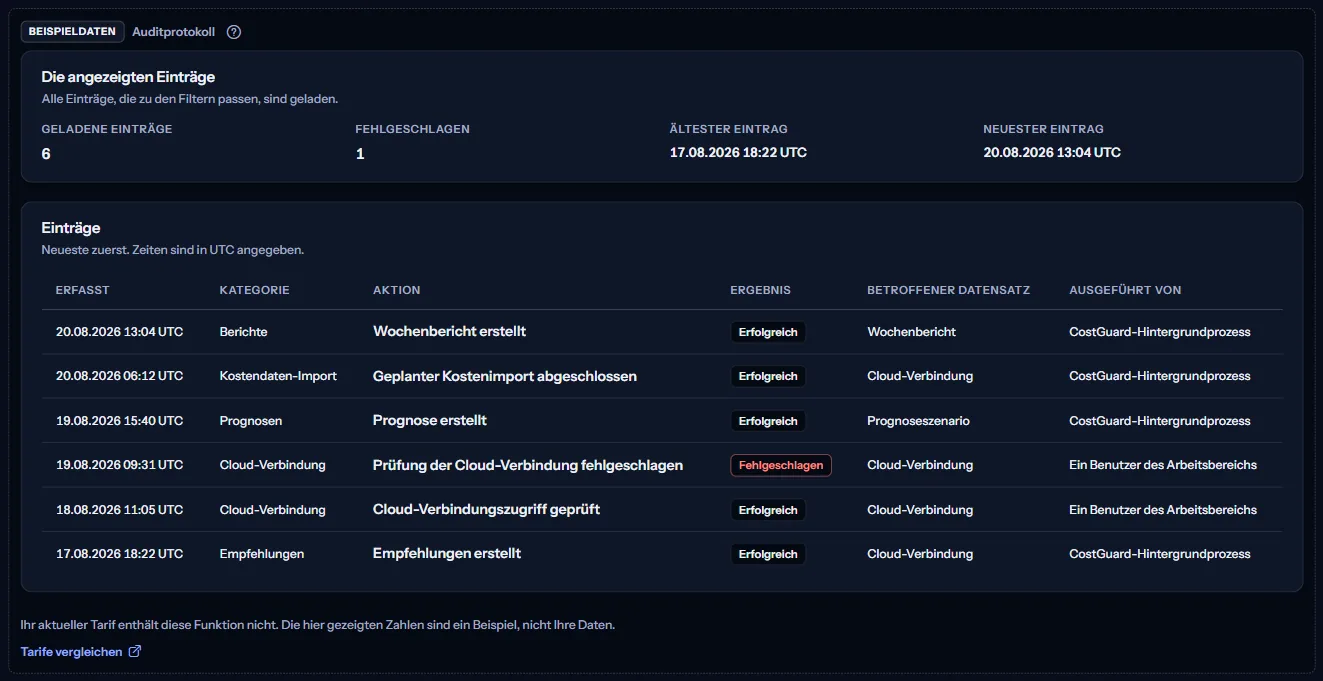Click the "Empfehlungen" category cell
1323x681 pixels.
(x=262, y=554)
